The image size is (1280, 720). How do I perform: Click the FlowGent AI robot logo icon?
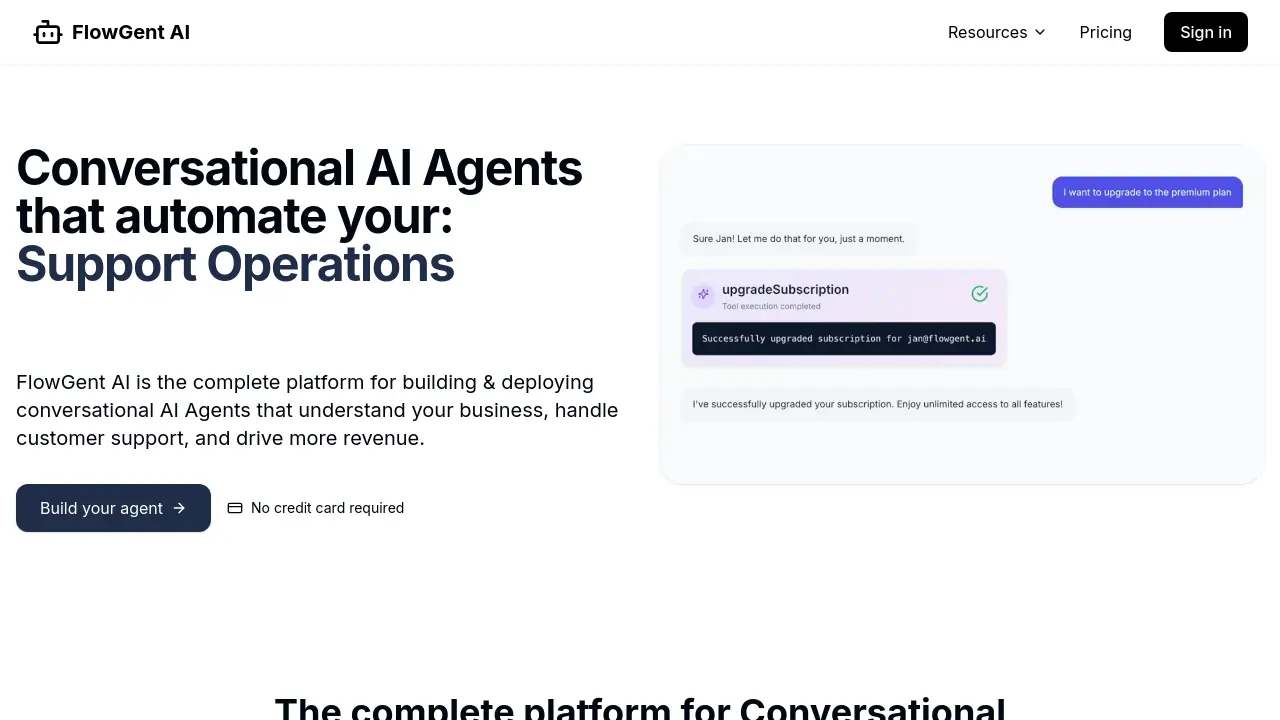(48, 32)
